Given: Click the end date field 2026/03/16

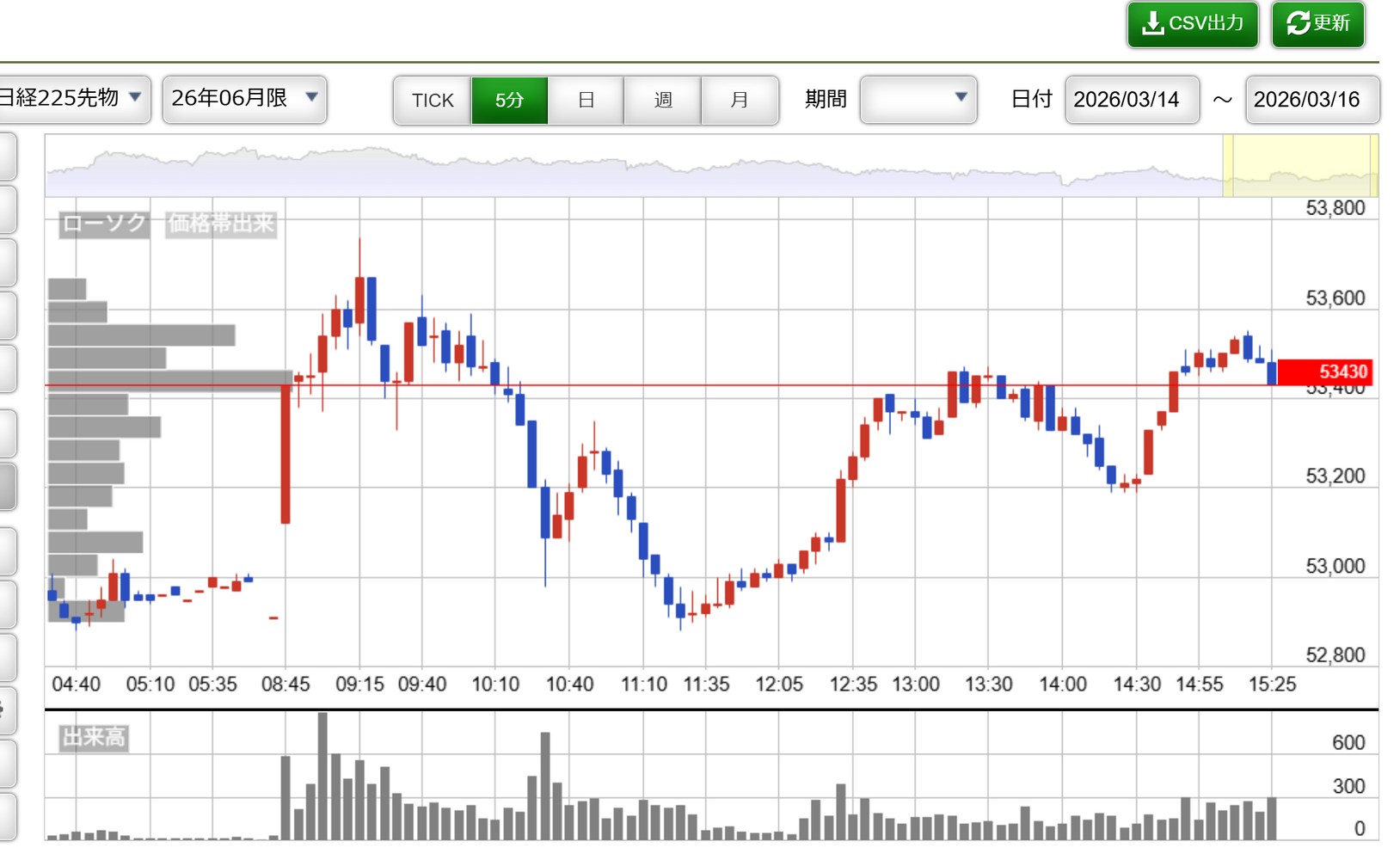Looking at the screenshot, I should click(1312, 100).
